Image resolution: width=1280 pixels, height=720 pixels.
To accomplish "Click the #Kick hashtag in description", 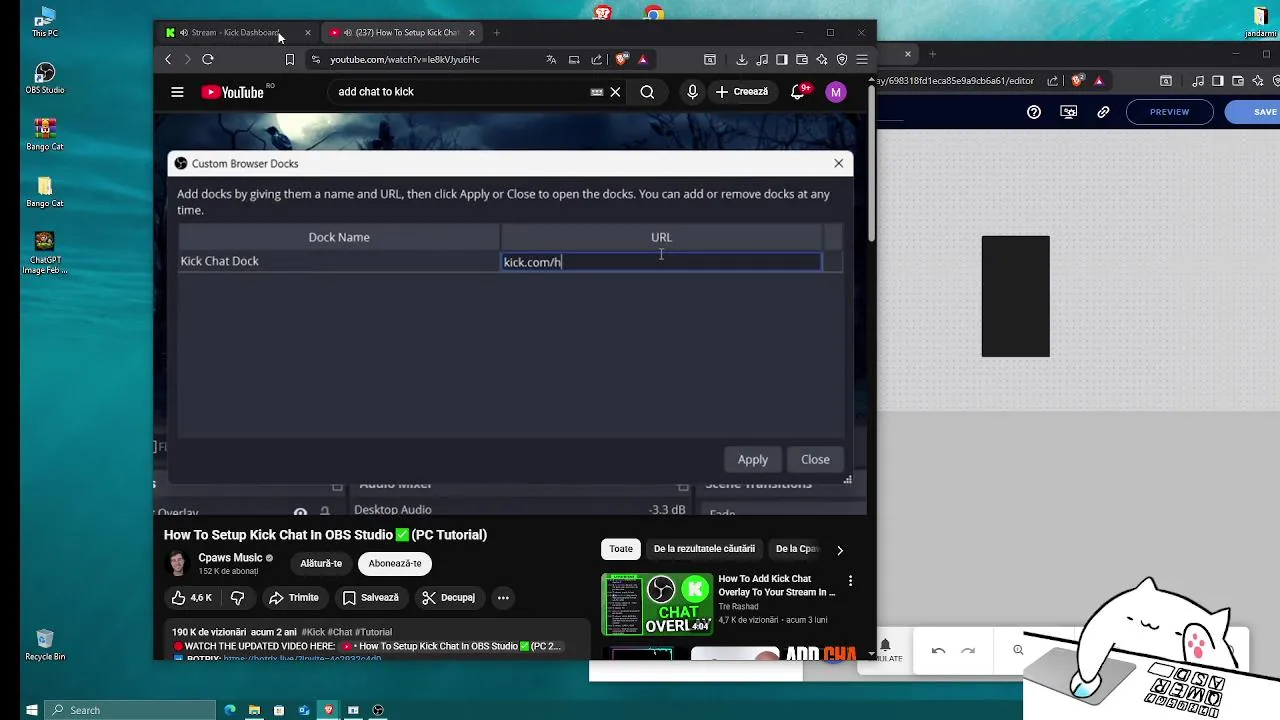I will (x=313, y=632).
